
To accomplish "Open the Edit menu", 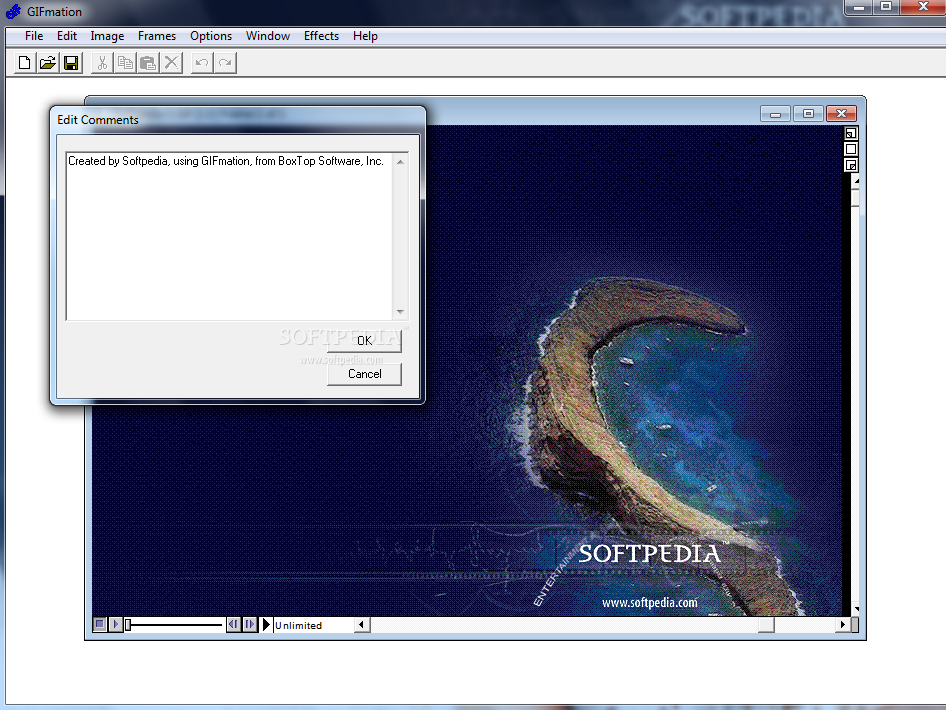I will pos(67,36).
